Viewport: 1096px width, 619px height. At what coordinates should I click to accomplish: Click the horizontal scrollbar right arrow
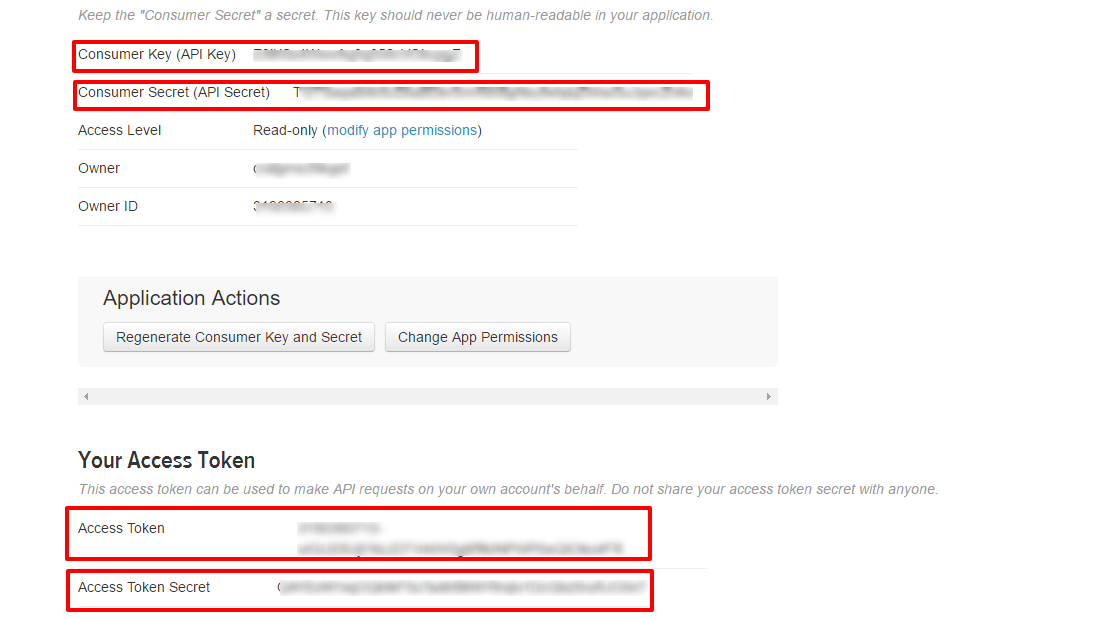(769, 397)
